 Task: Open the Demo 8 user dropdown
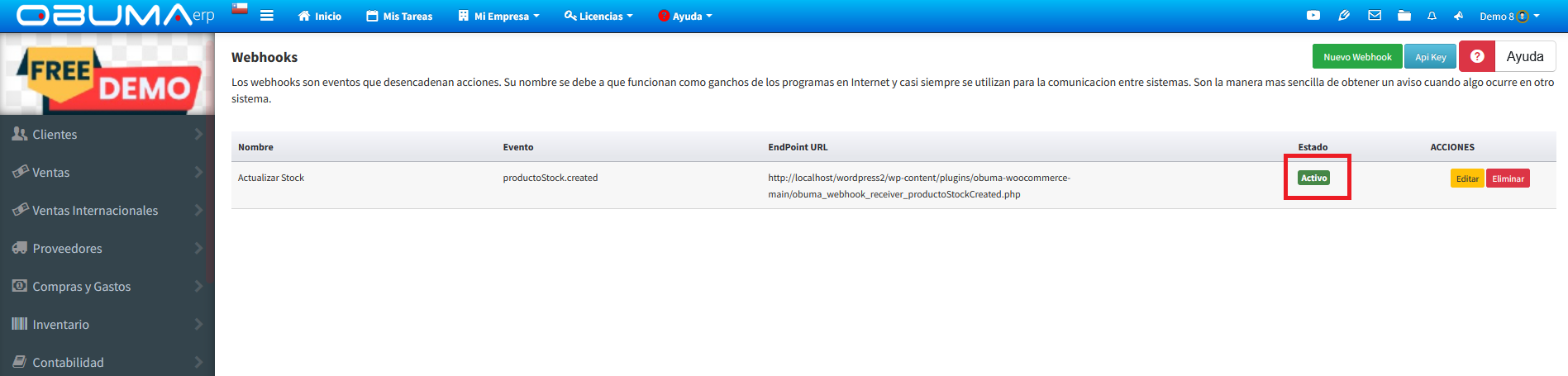coord(1508,16)
